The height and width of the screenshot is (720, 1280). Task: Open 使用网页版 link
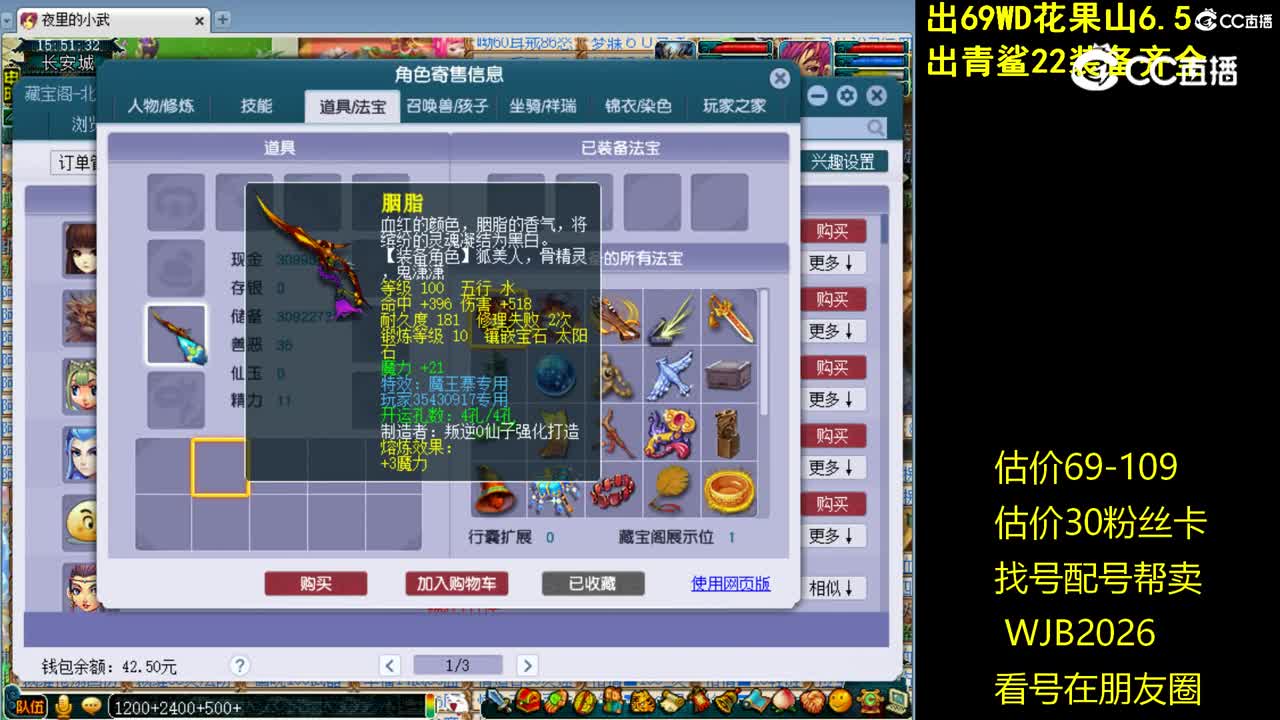[x=731, y=583]
